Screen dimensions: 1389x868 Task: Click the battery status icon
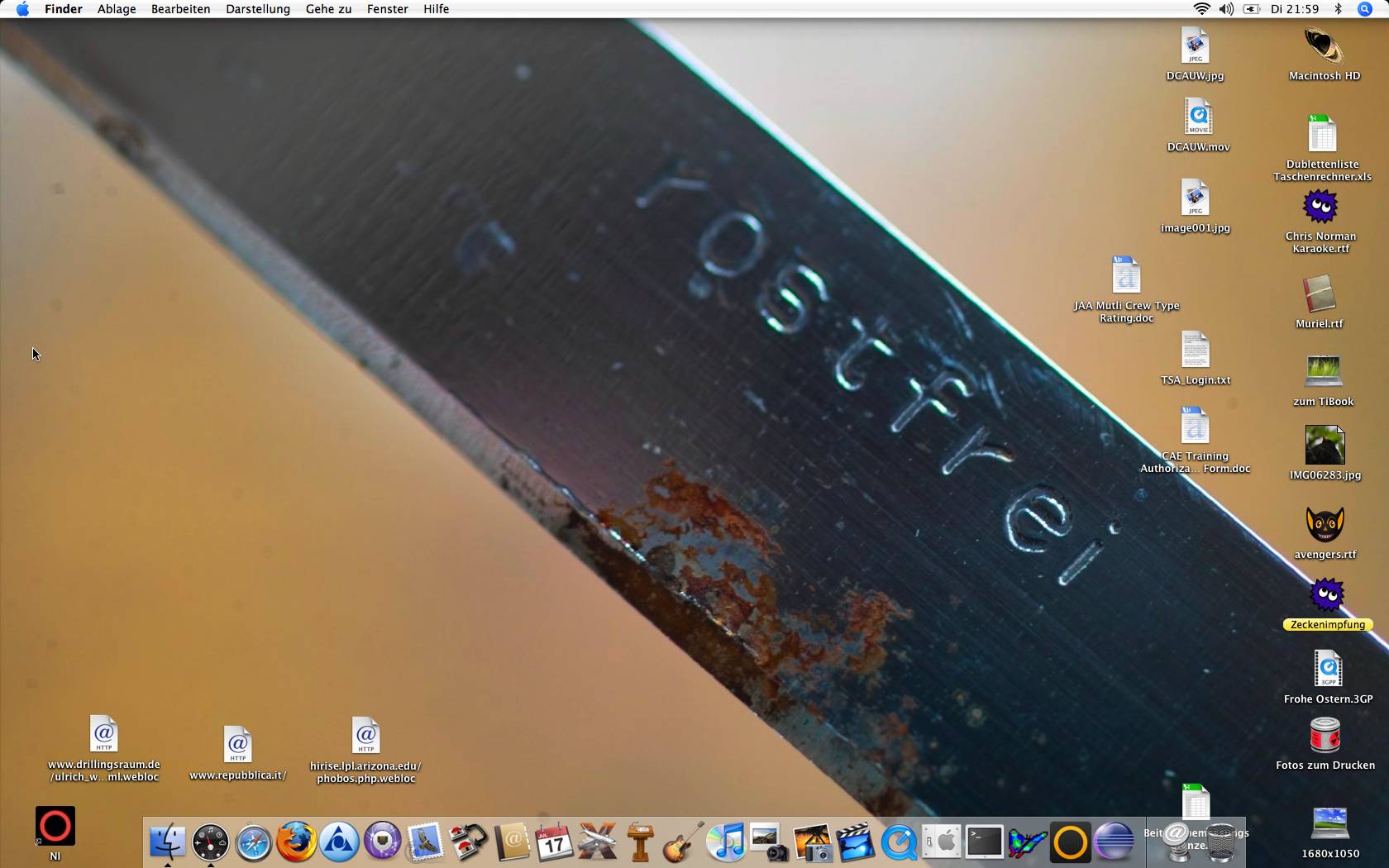(1252, 9)
